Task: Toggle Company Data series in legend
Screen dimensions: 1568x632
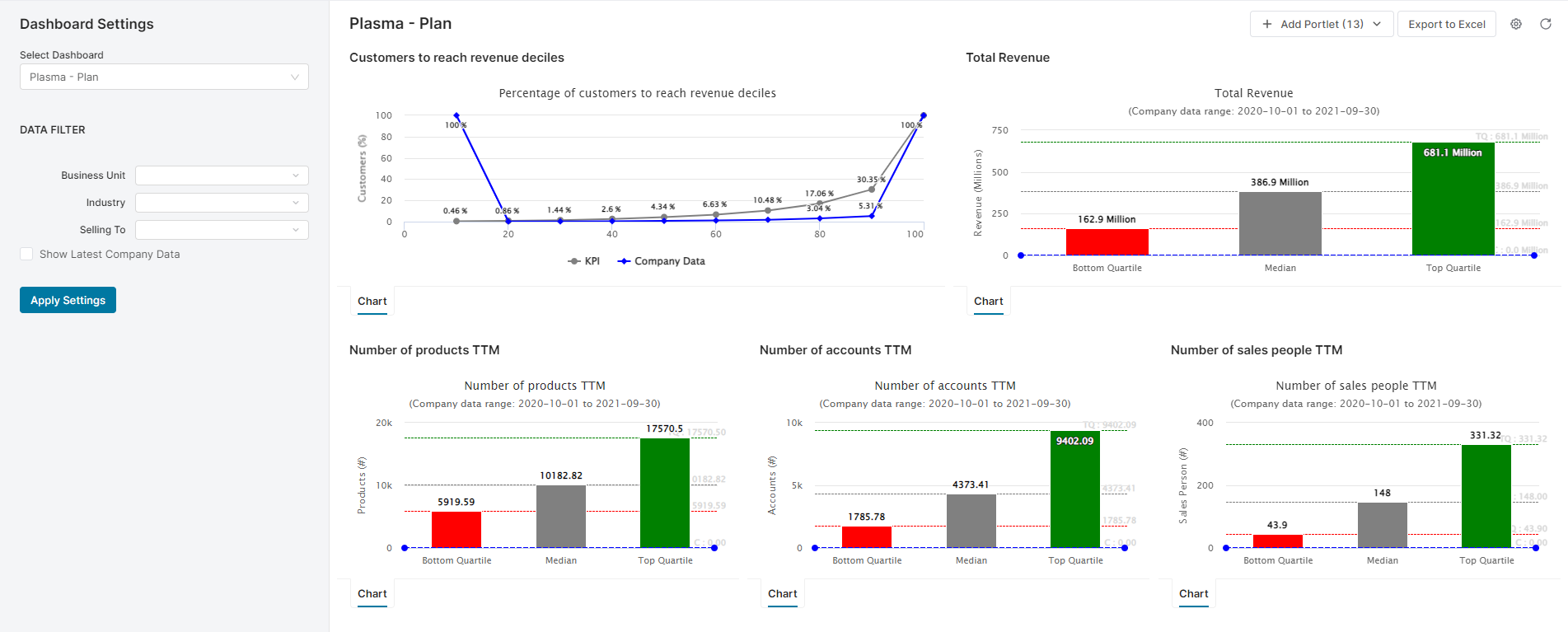Action: 662,261
